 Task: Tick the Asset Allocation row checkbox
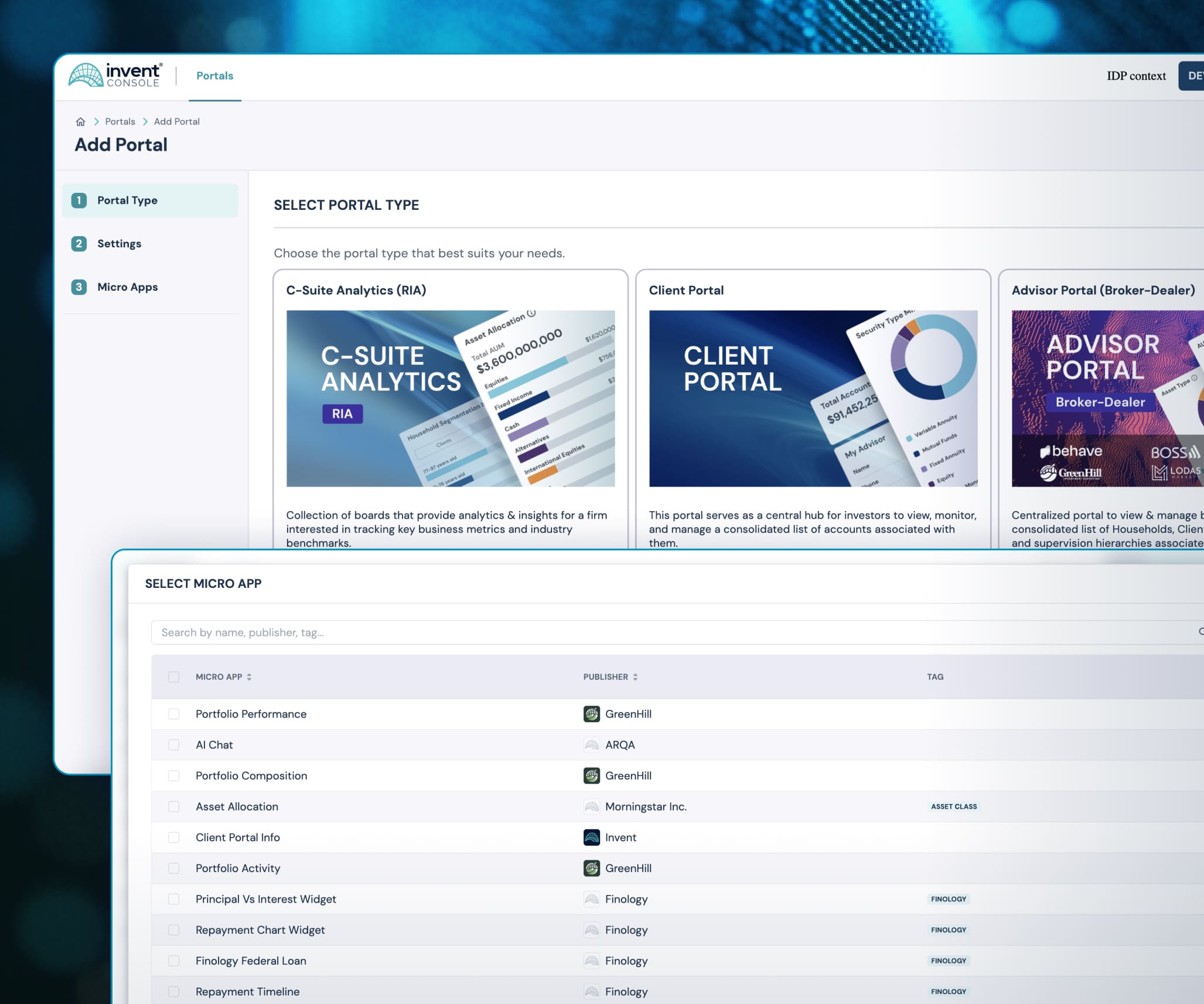click(174, 806)
